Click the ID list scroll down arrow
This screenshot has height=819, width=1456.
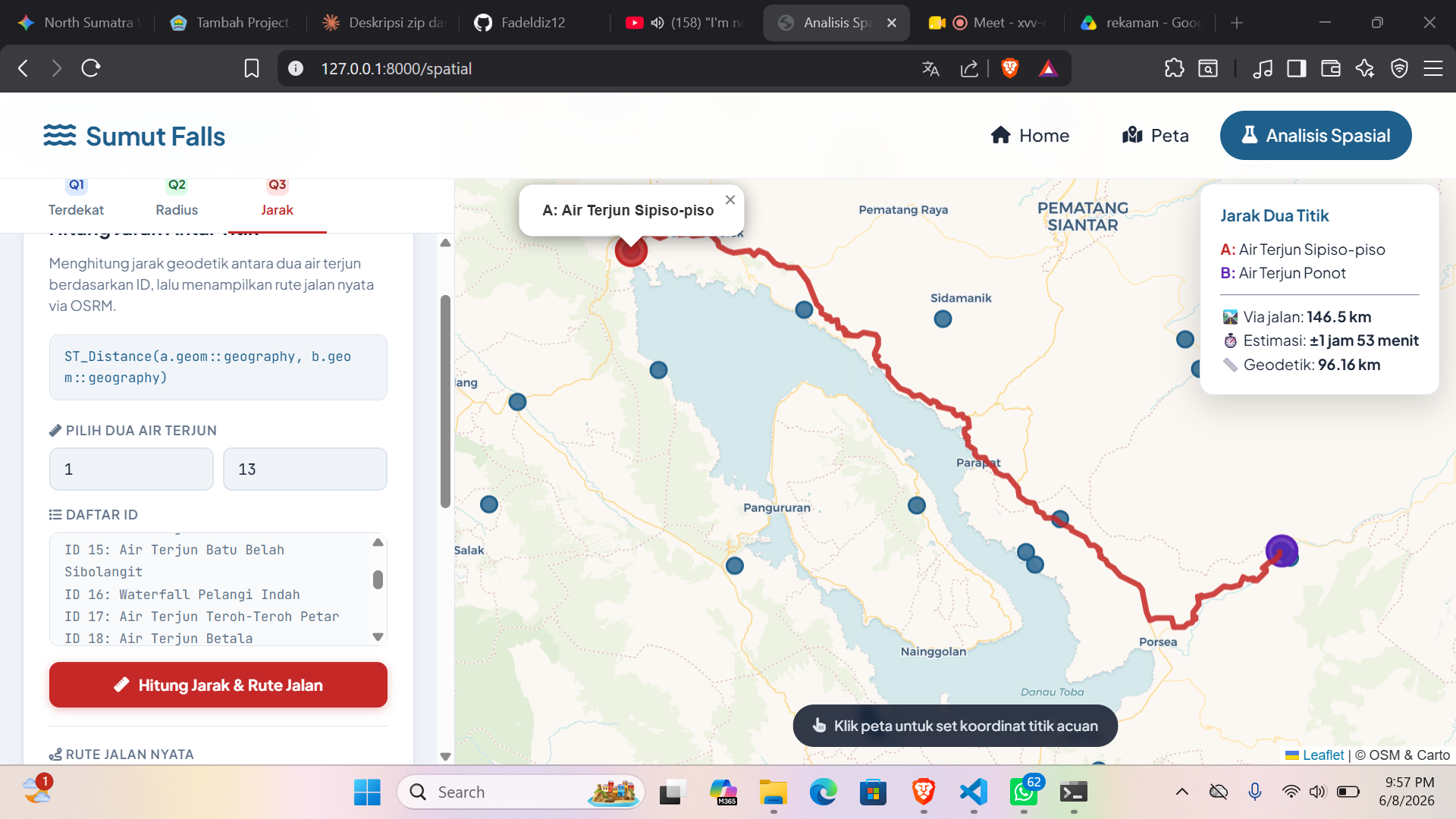click(378, 637)
